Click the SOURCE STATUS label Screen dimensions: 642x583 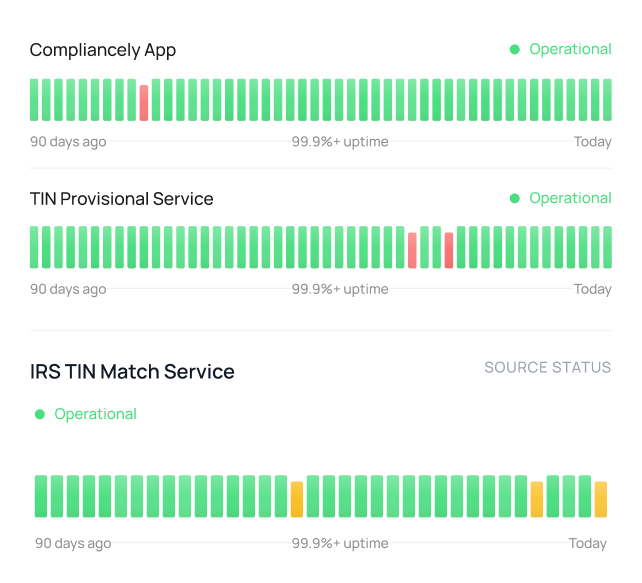pyautogui.click(x=547, y=367)
